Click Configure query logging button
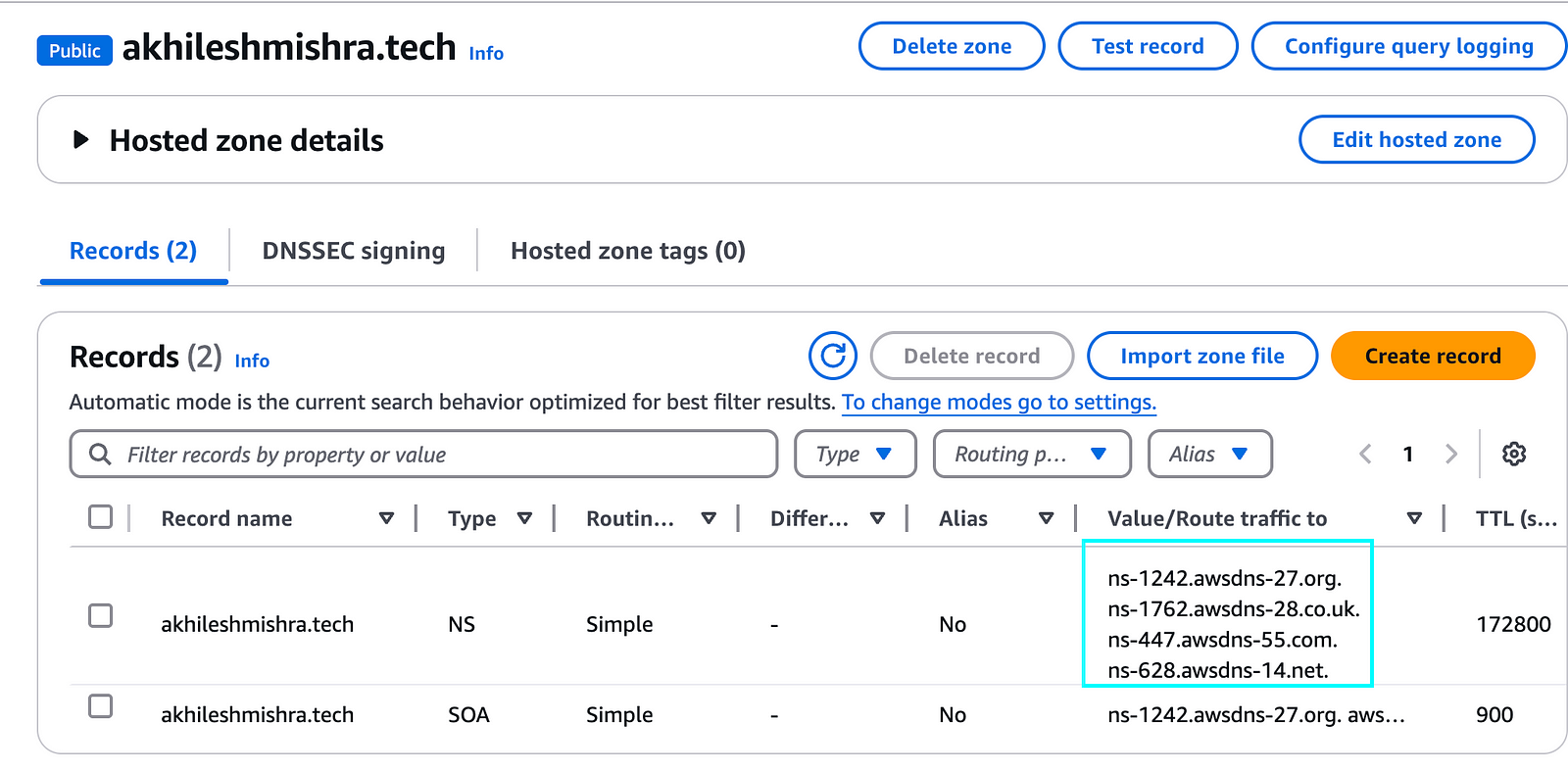This screenshot has height=771, width=1568. 1409,46
